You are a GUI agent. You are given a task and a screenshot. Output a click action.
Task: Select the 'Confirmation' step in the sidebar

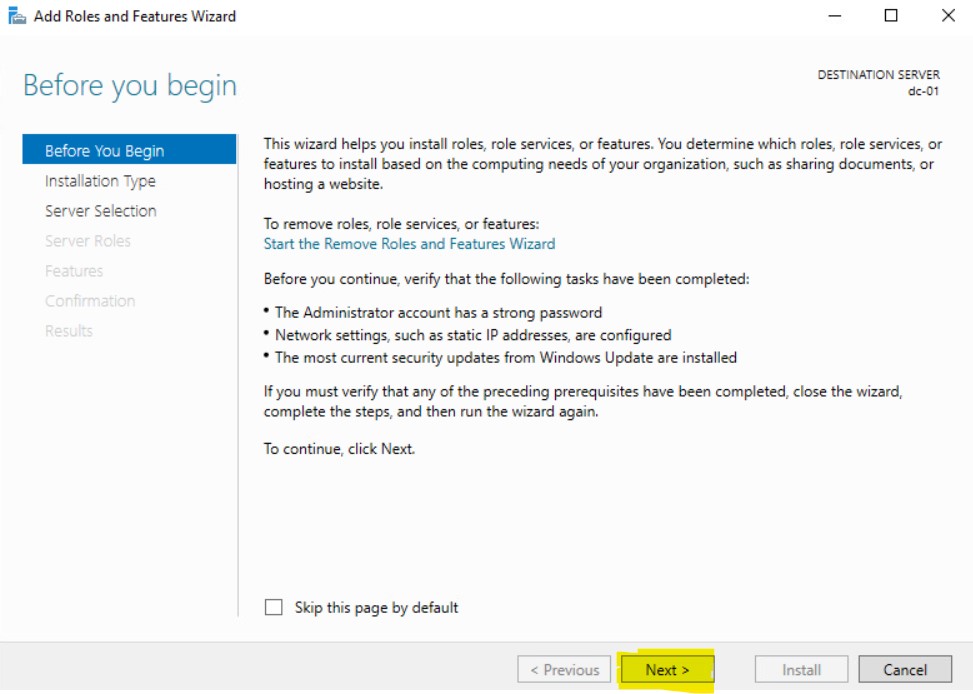[90, 301]
